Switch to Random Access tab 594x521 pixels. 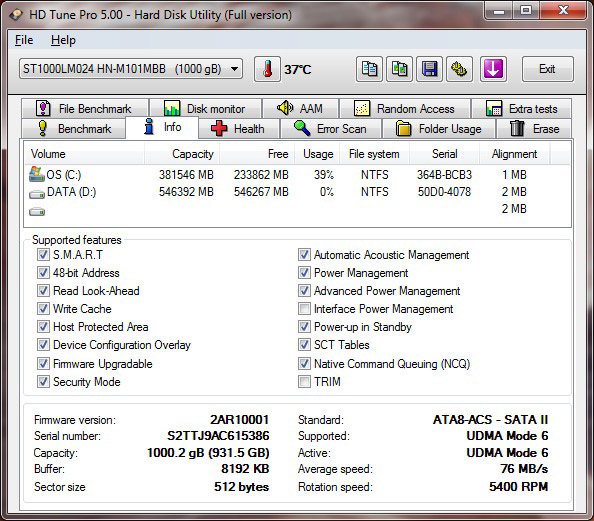pos(405,108)
